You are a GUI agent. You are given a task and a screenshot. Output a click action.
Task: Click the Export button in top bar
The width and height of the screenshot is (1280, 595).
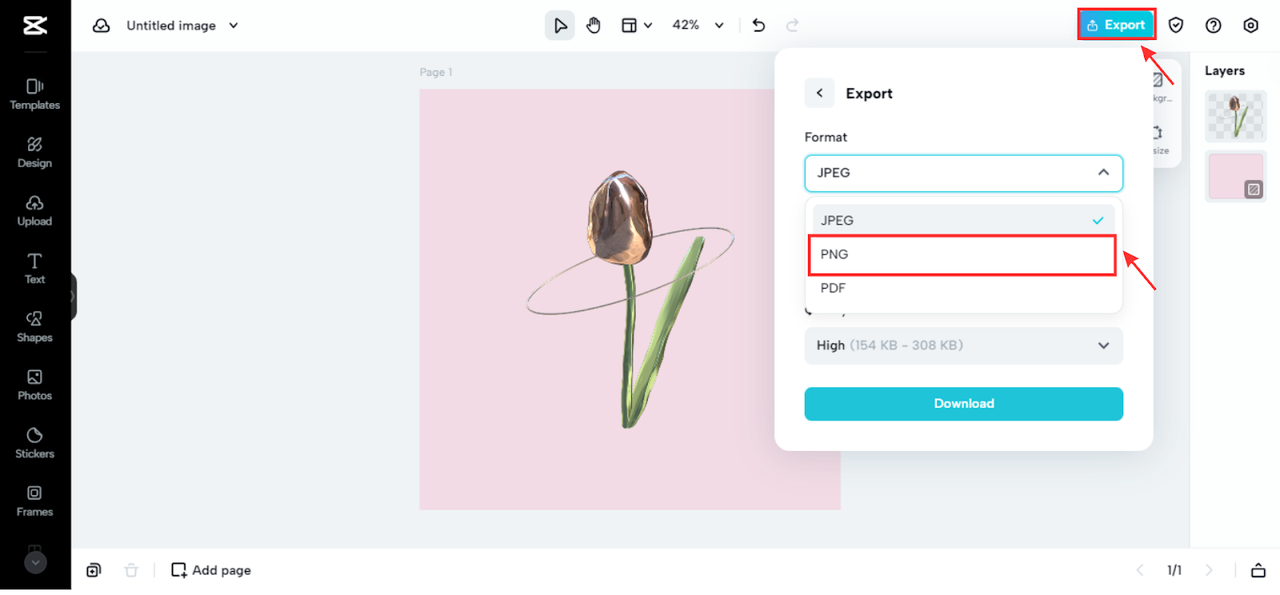click(x=1116, y=25)
